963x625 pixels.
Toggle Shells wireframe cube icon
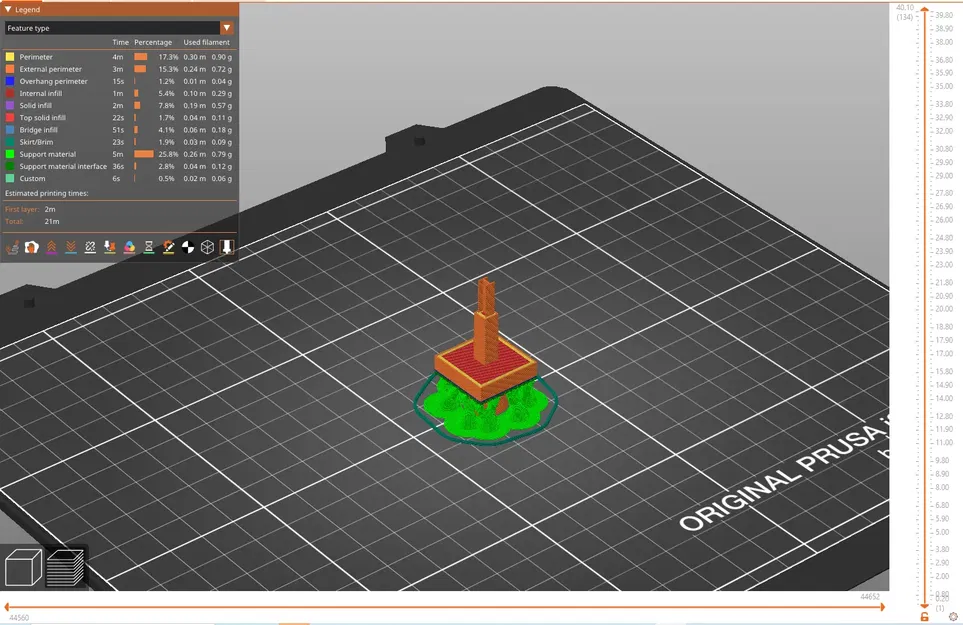click(208, 247)
